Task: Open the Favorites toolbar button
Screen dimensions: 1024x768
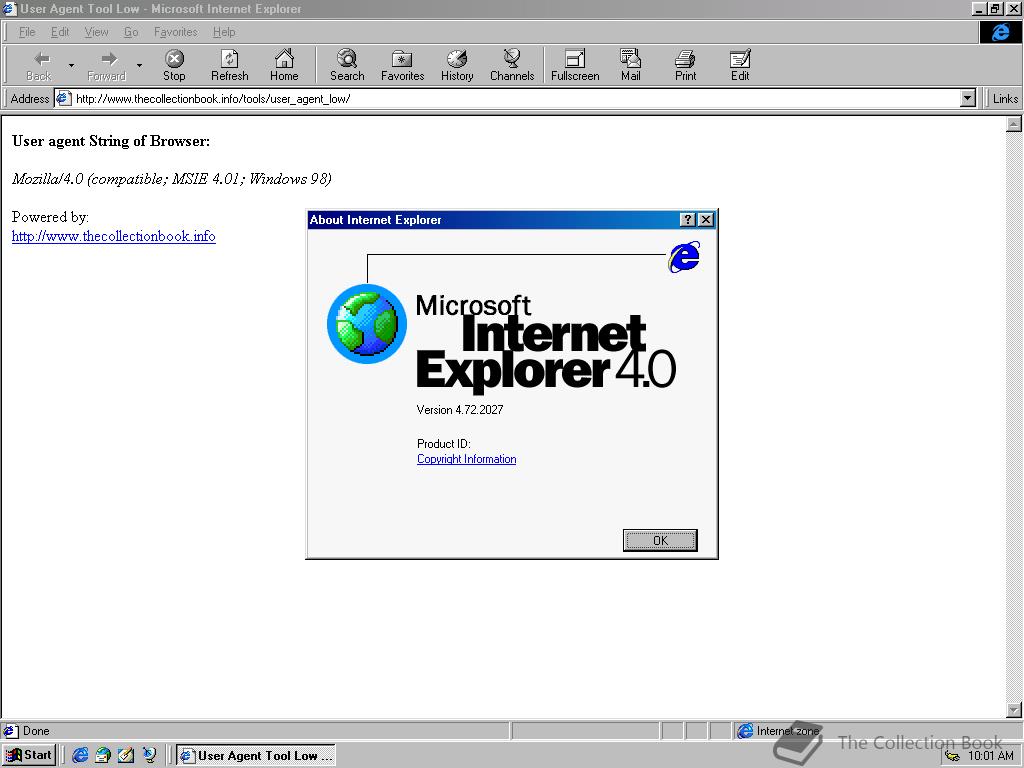Action: [x=402, y=65]
